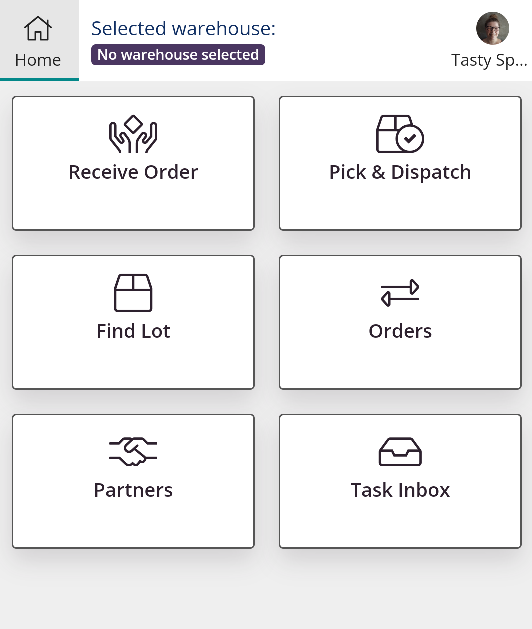Select the Selected warehouse heading
This screenshot has width=532, height=629.
click(183, 28)
